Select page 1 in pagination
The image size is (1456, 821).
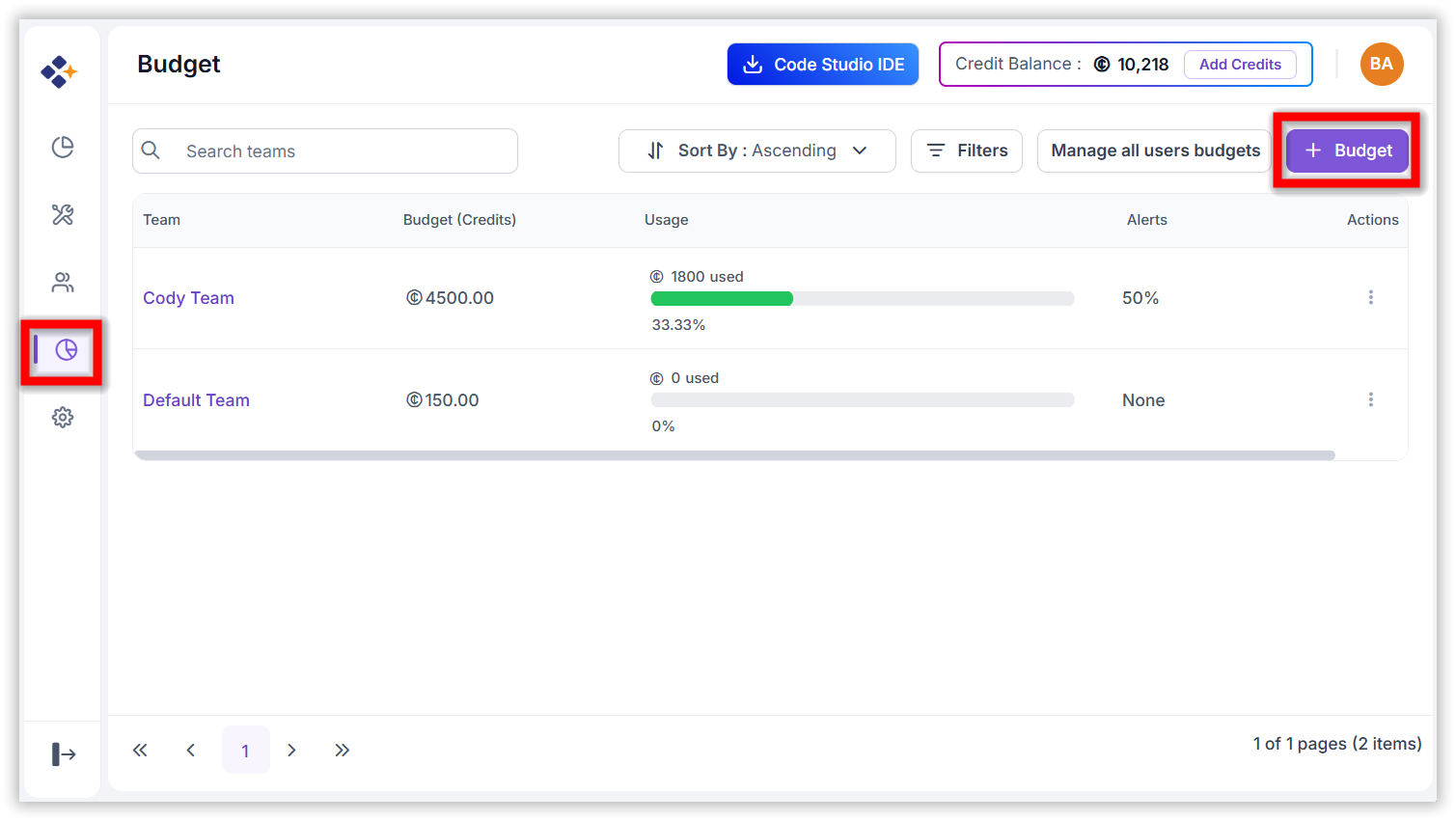pos(245,750)
